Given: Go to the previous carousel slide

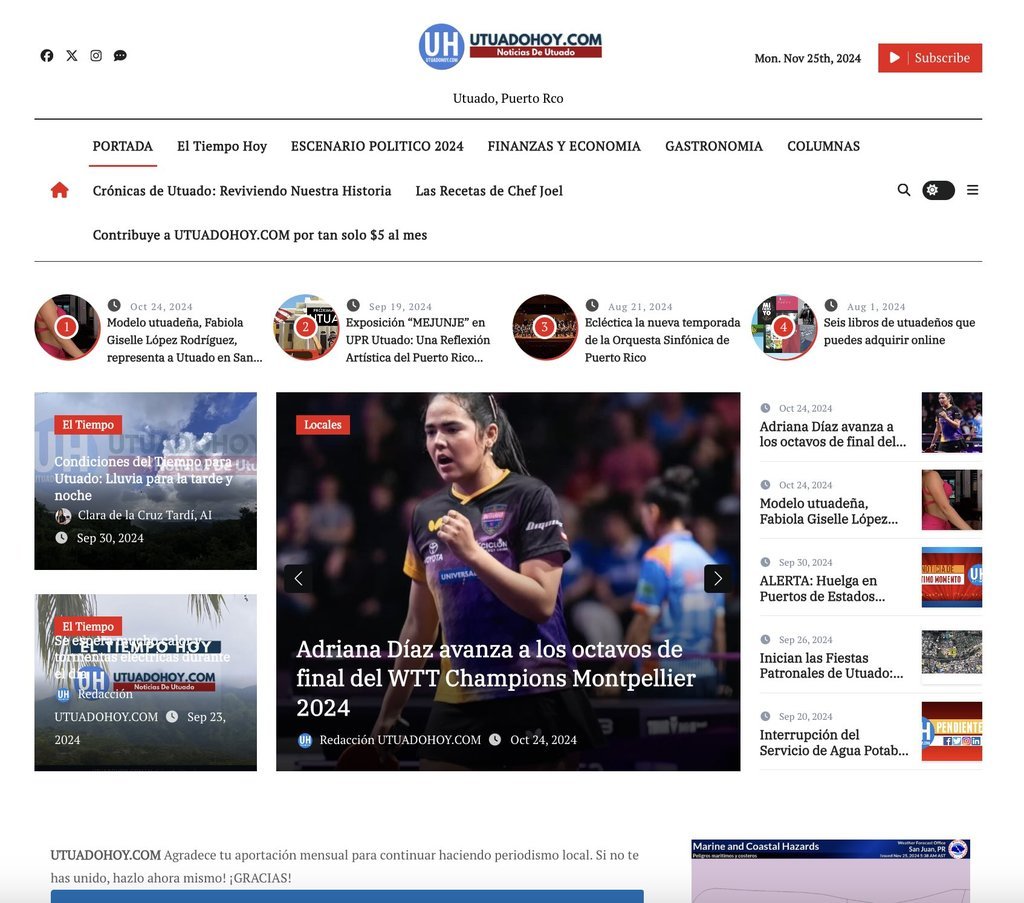Looking at the screenshot, I should click(x=297, y=579).
